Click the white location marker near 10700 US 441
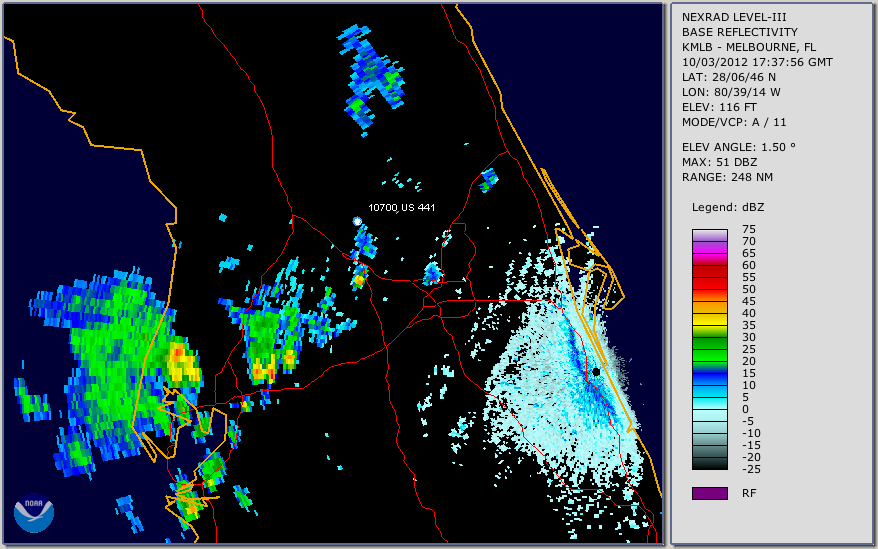 357,221
